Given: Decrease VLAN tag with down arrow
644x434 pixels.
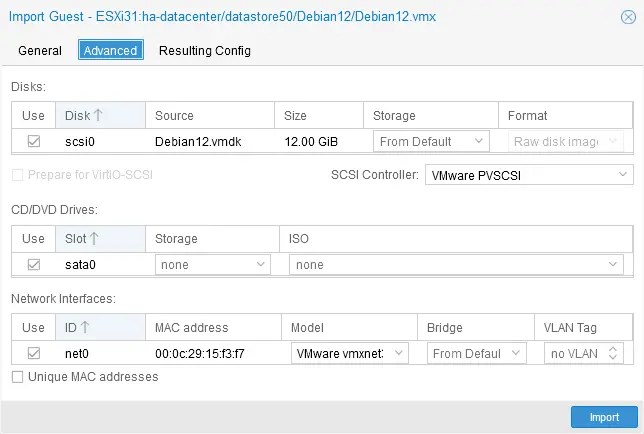Looking at the screenshot, I should [613, 358].
